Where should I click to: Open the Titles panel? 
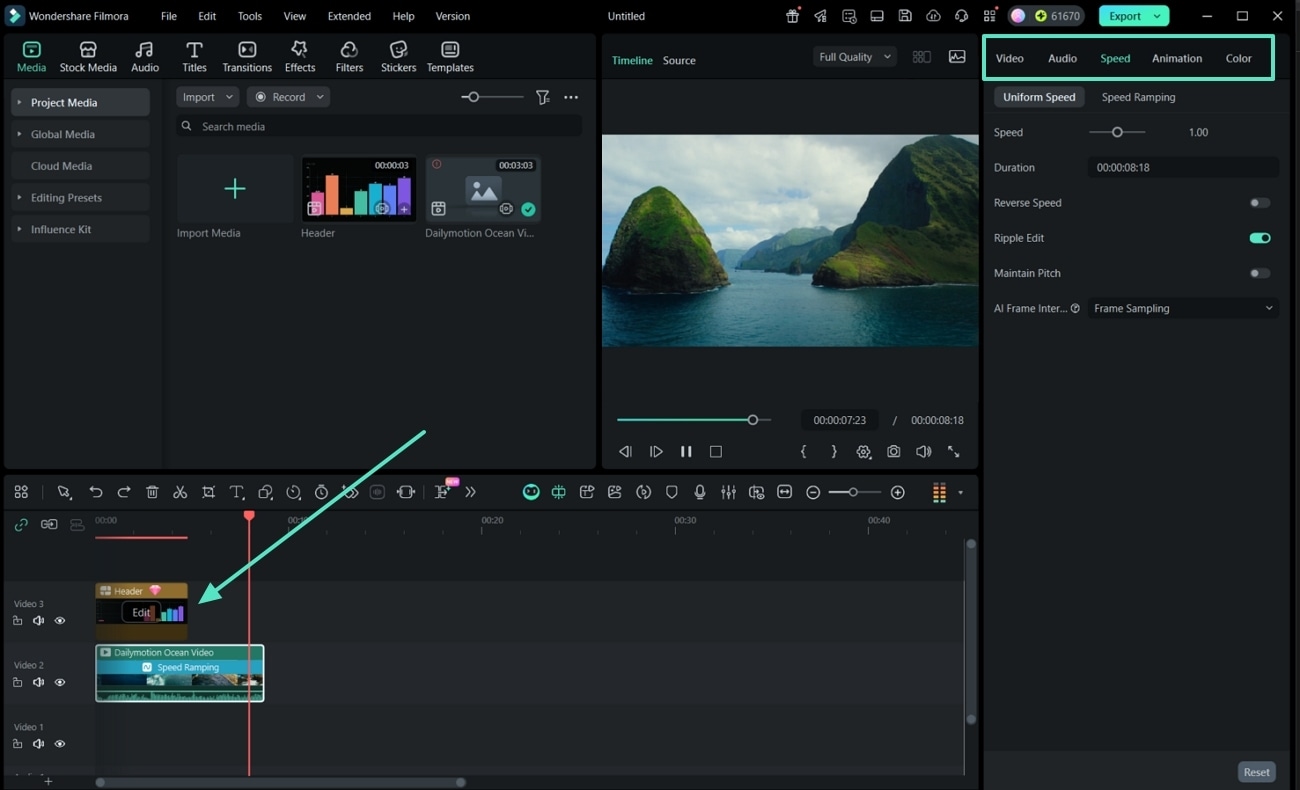click(x=194, y=55)
